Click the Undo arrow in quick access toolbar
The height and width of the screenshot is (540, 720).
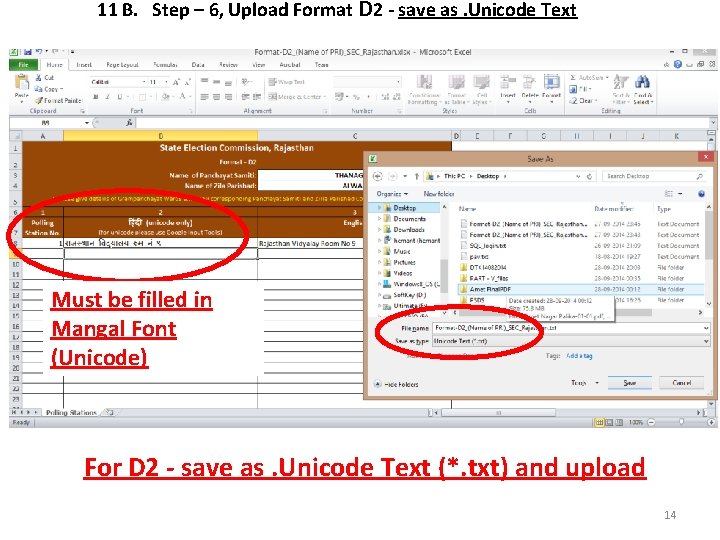(x=39, y=52)
